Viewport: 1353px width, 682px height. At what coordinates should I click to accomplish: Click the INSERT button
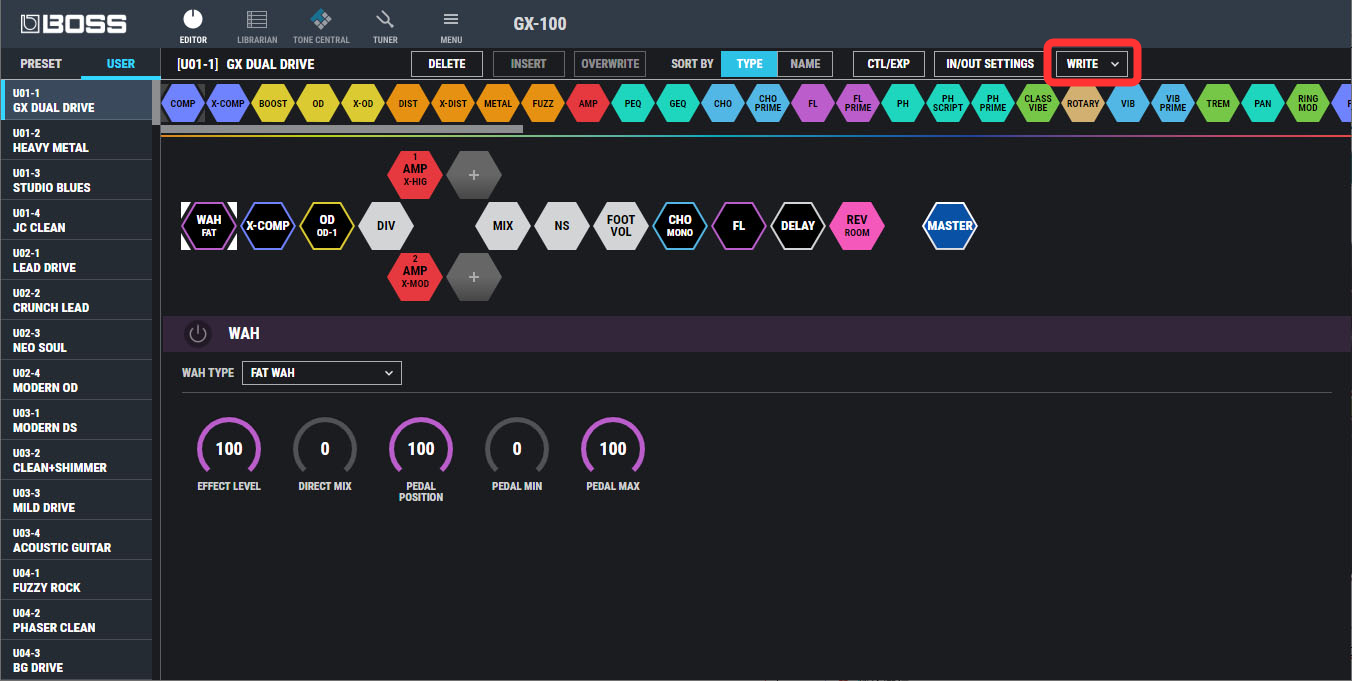pos(529,64)
